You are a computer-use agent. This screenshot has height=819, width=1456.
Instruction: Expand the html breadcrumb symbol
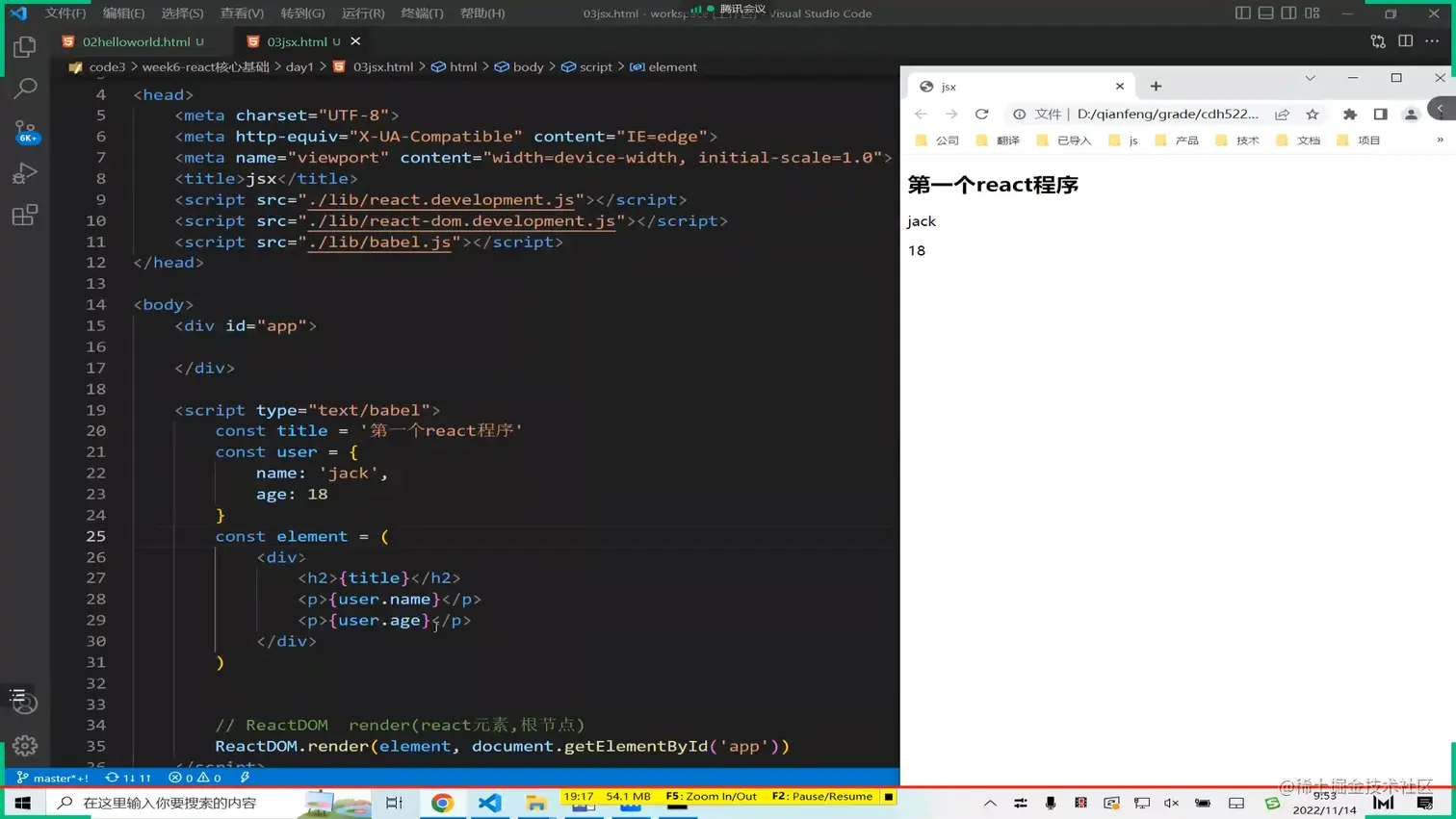[x=463, y=67]
